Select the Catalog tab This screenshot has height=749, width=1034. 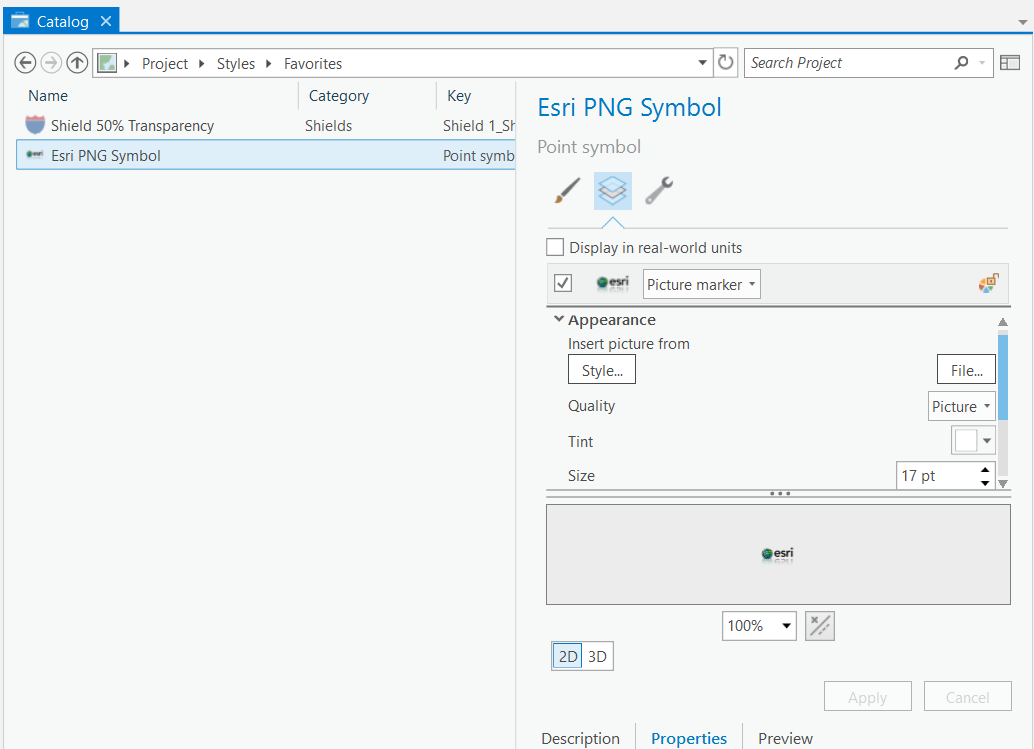(x=61, y=21)
